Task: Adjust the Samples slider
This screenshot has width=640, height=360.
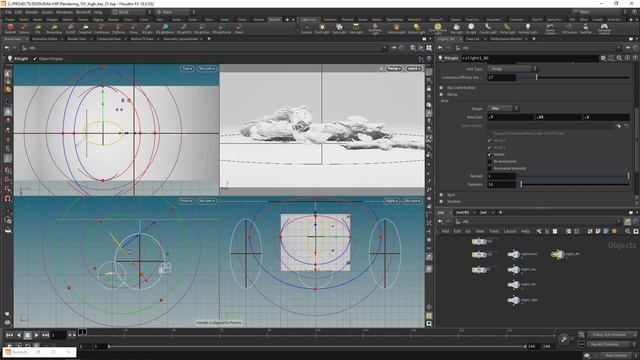Action: pos(574,184)
